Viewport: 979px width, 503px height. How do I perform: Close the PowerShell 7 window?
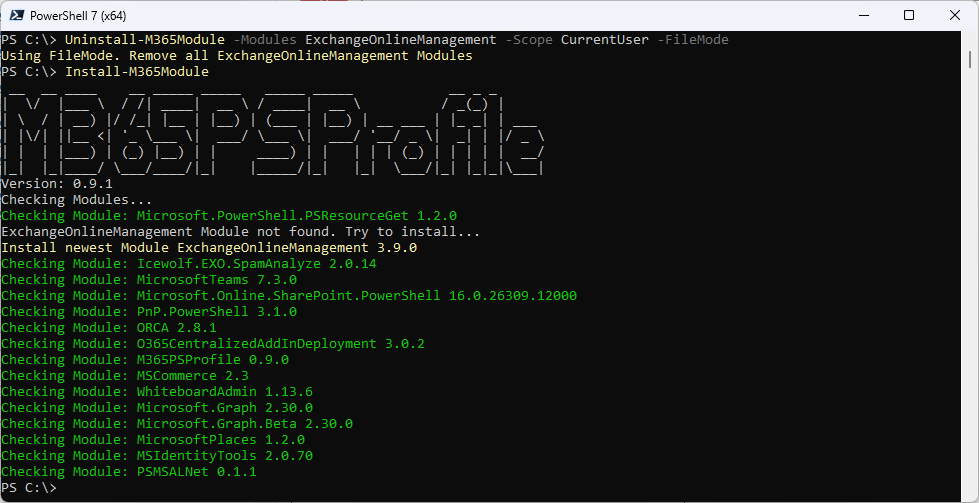point(955,16)
